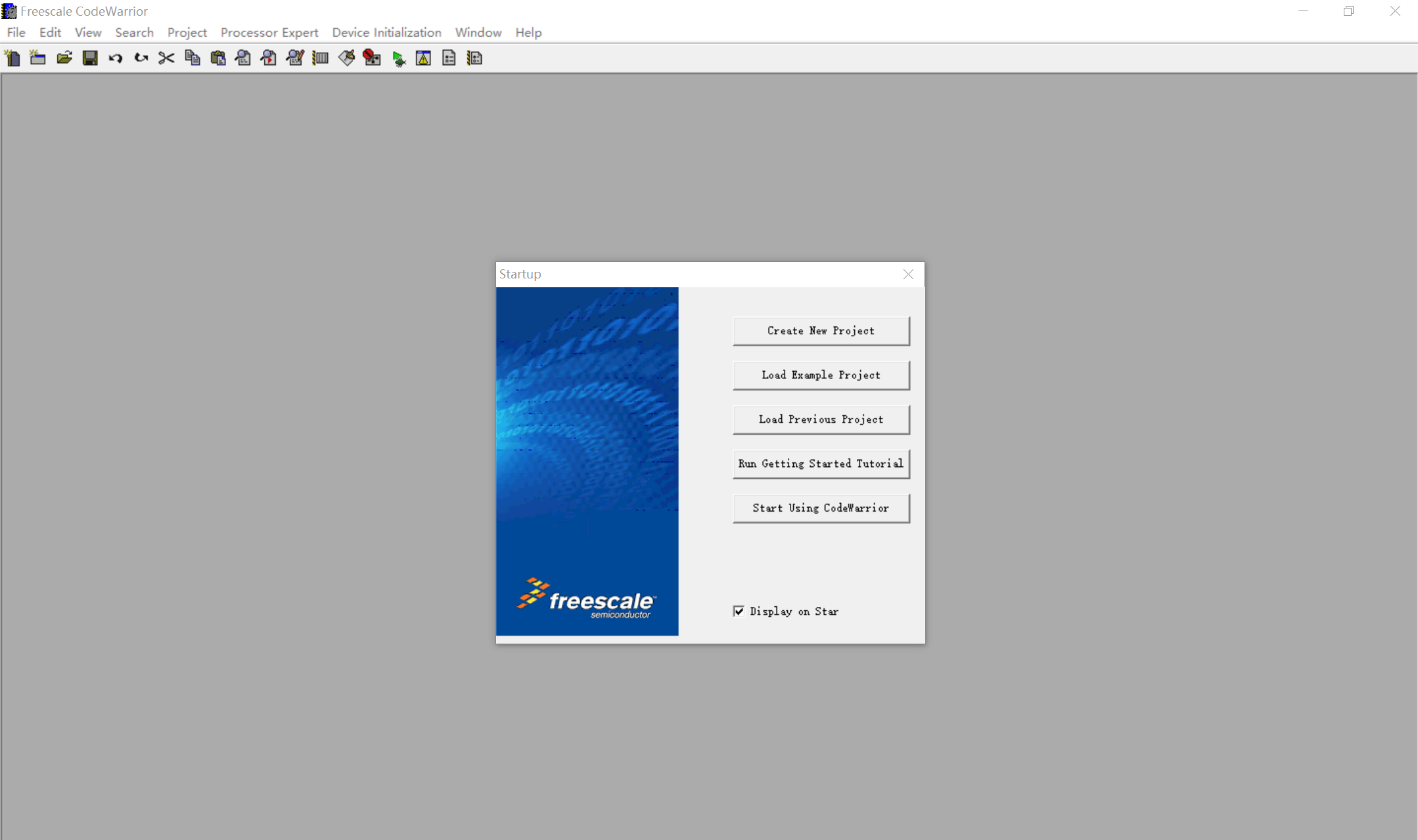Click the Redo arrow icon
The width and height of the screenshot is (1418, 840).
coord(141,58)
